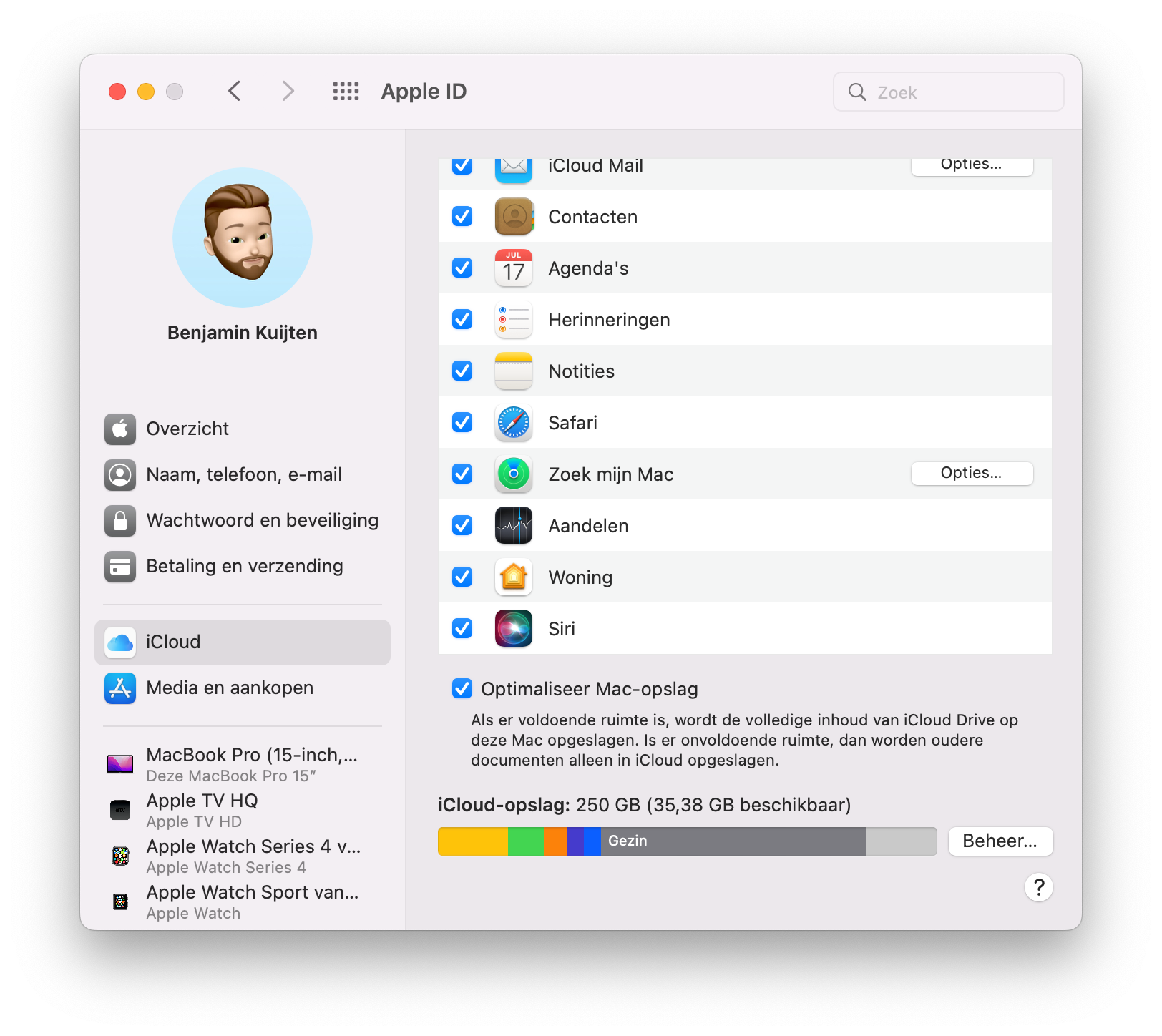Uncheck Optimaliseer Mac-opslag
The image size is (1162, 1036).
[x=462, y=688]
